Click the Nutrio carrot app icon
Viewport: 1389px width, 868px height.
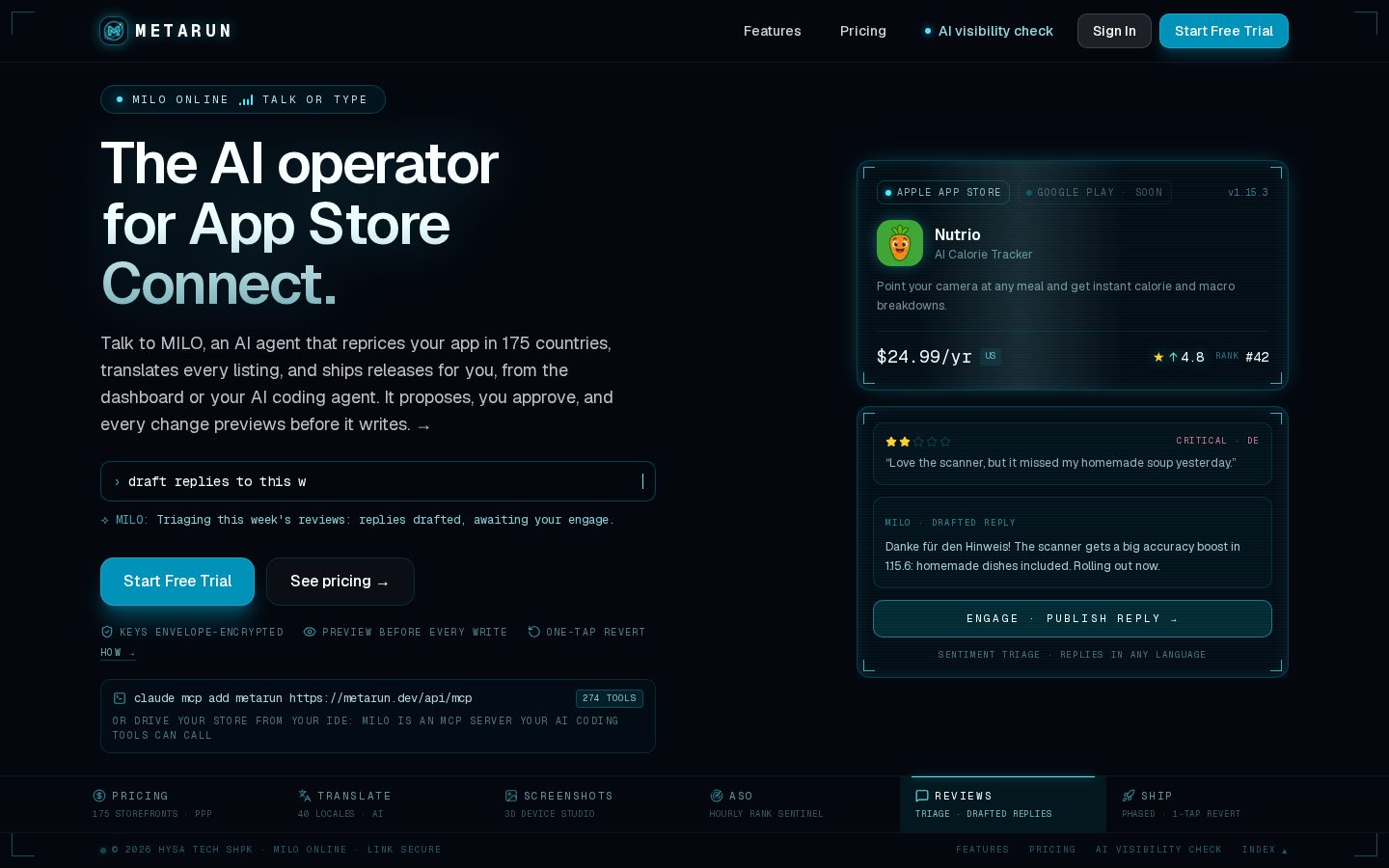[900, 243]
